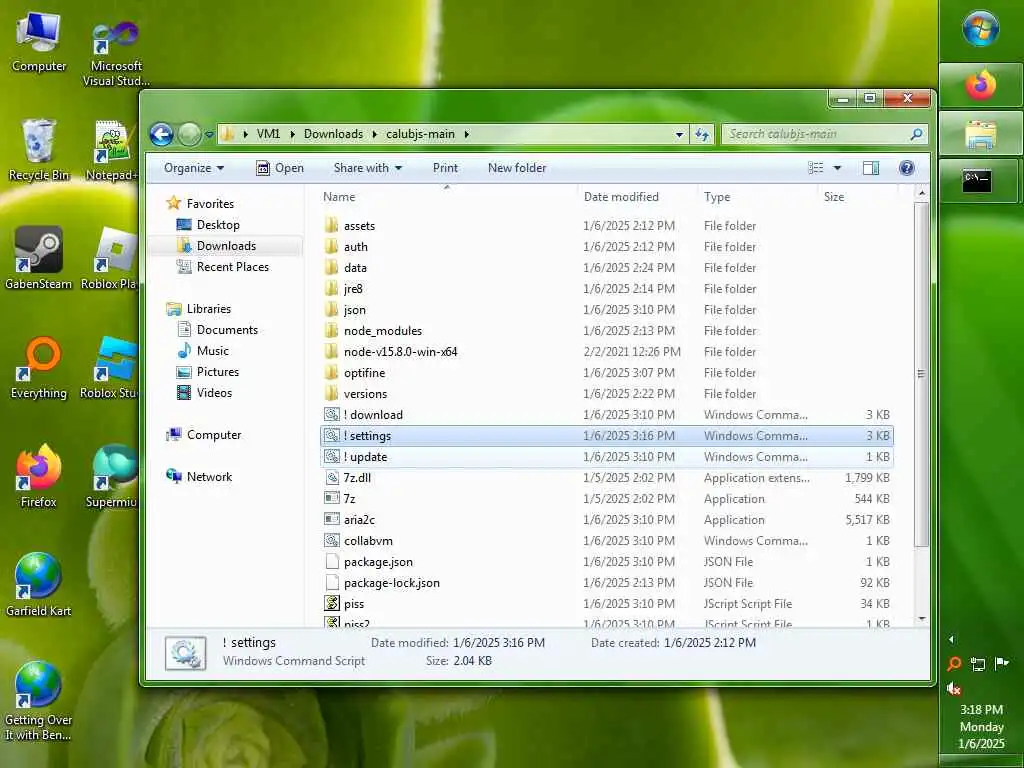
Task: Open the Microsoft Visual Studio desktop shortcut
Action: point(116,52)
